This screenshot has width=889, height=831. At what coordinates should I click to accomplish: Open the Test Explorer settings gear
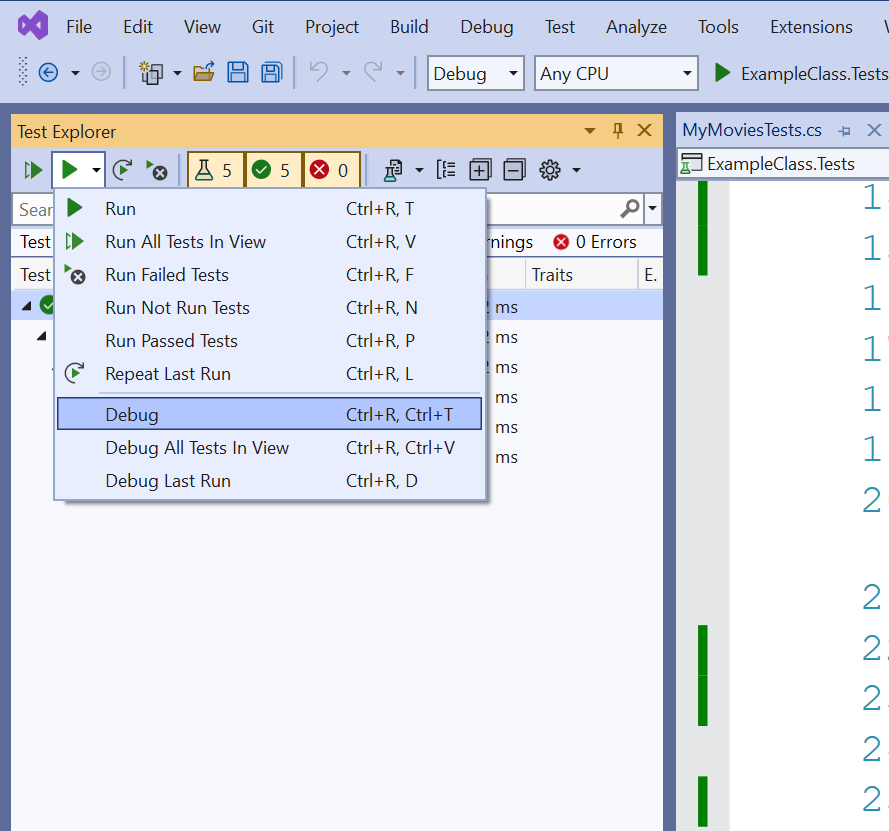click(x=549, y=170)
